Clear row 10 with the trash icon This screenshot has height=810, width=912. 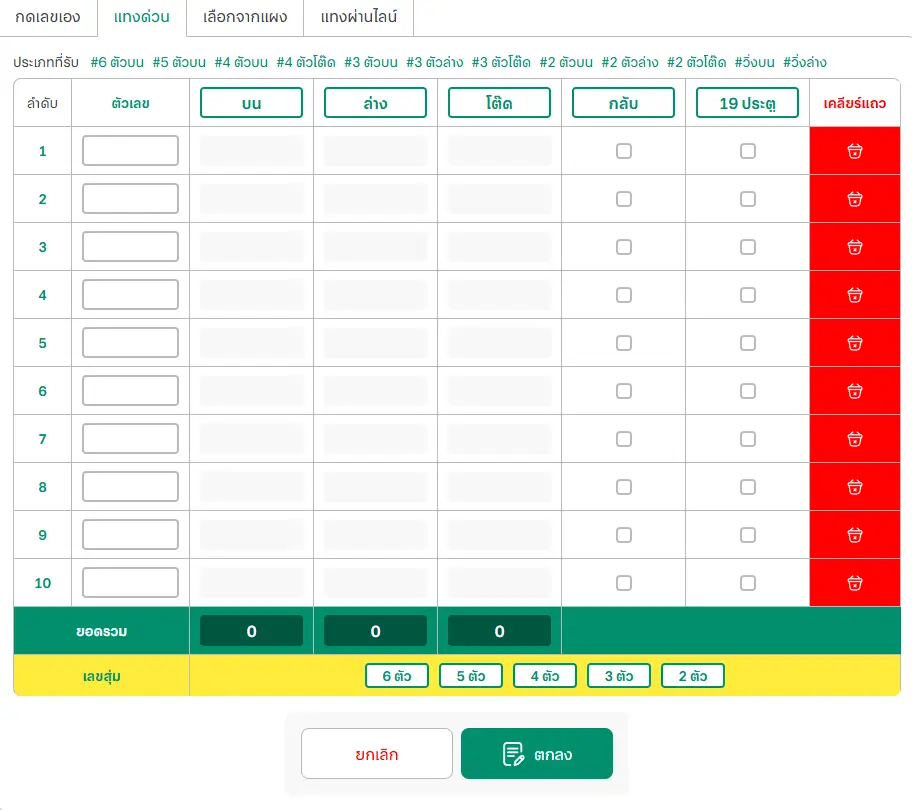[x=855, y=583]
